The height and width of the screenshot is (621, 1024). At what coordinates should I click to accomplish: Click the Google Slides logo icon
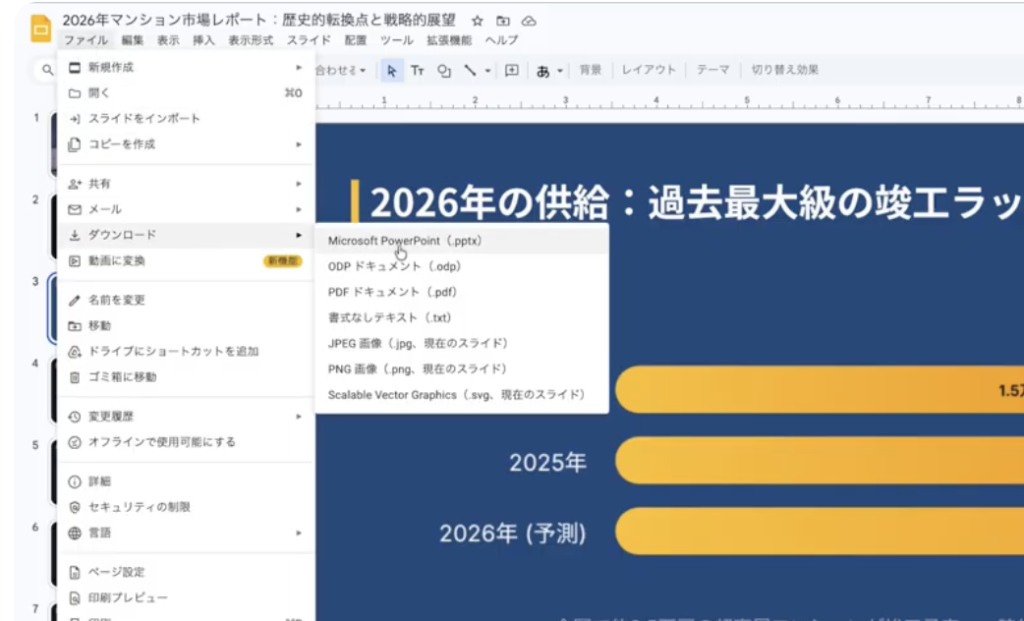click(x=41, y=29)
